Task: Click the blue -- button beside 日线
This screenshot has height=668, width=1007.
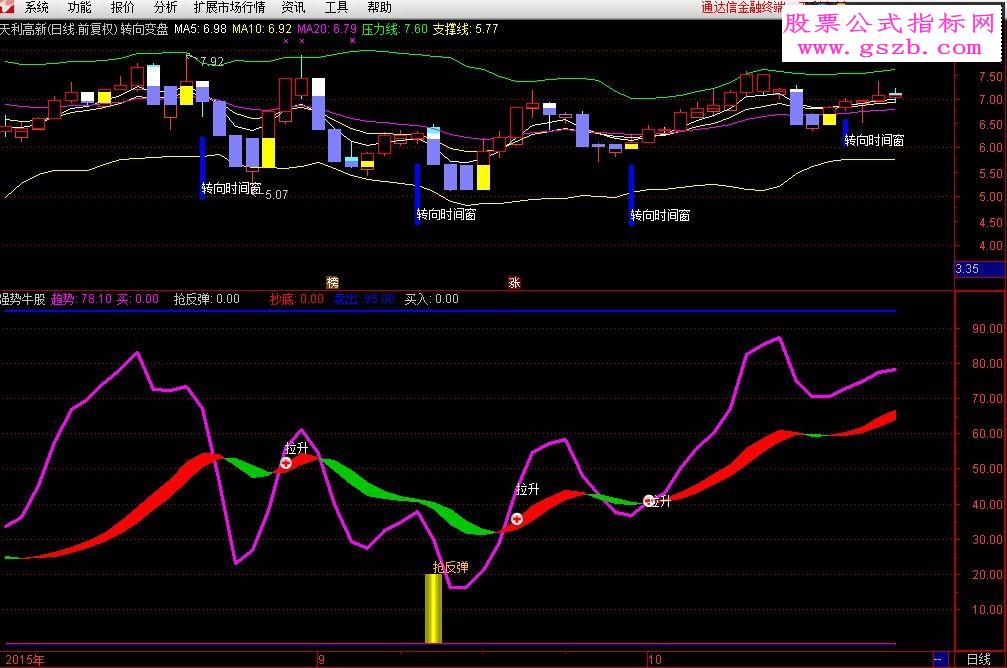Action: (940, 660)
